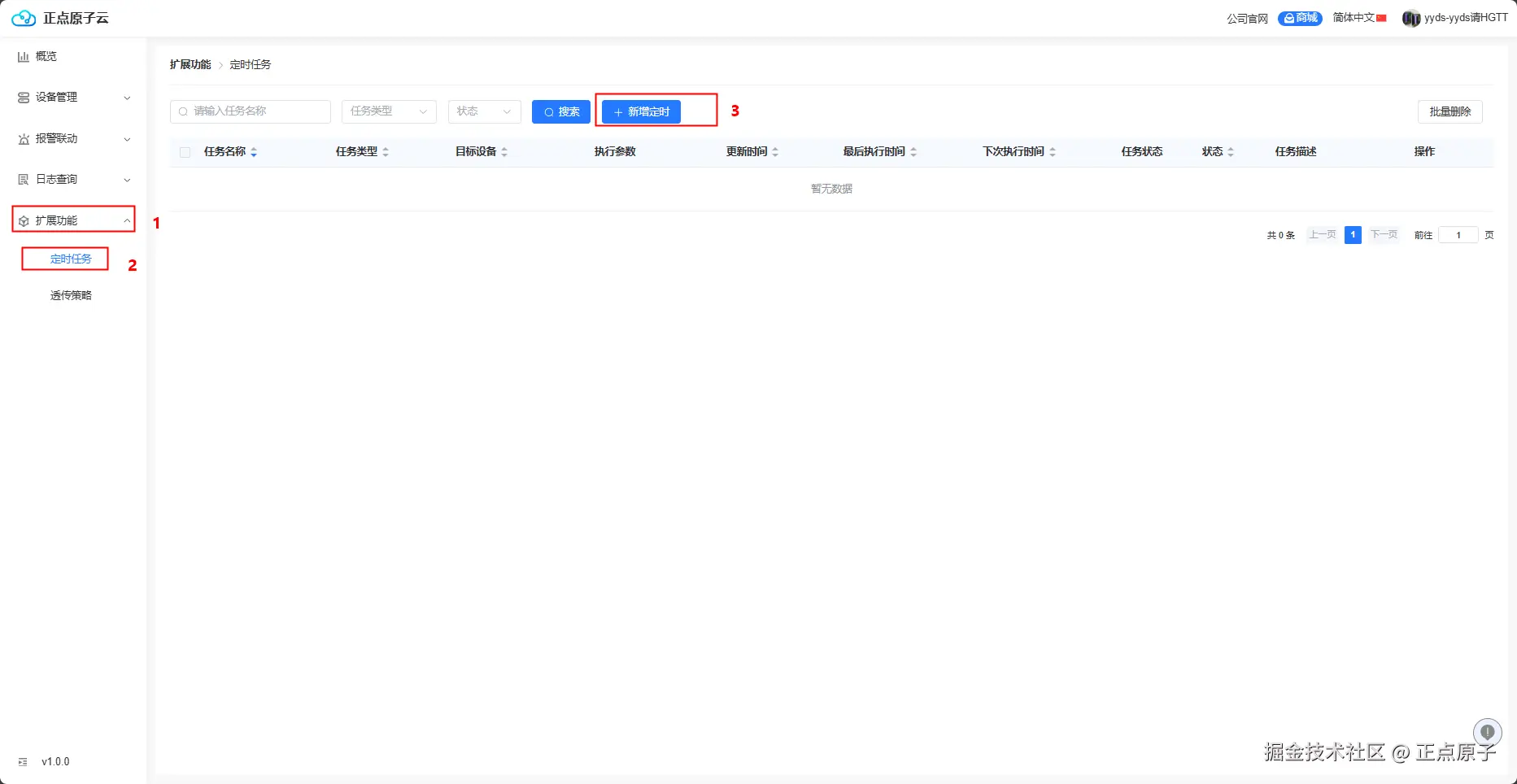
Task: Sort the table by 目标设备 column arrows
Action: click(504, 152)
